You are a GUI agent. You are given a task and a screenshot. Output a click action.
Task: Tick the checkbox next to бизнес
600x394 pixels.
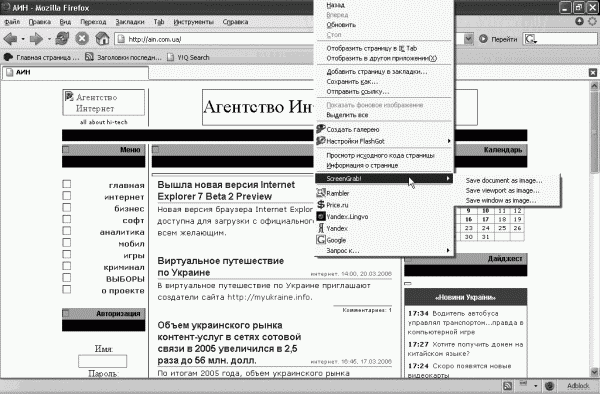(67, 208)
